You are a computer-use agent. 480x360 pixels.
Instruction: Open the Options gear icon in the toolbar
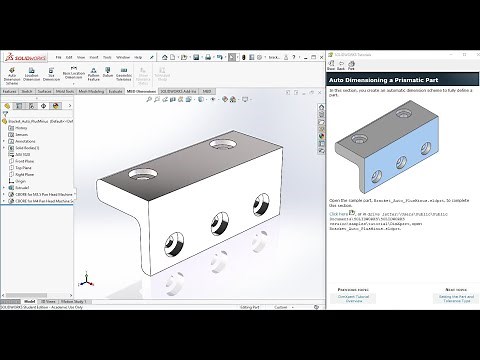click(260, 57)
